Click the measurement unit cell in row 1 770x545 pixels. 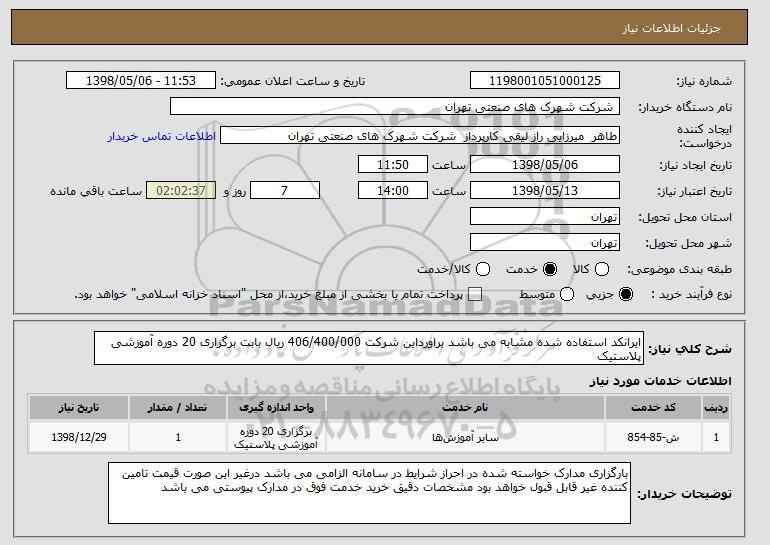pos(276,438)
